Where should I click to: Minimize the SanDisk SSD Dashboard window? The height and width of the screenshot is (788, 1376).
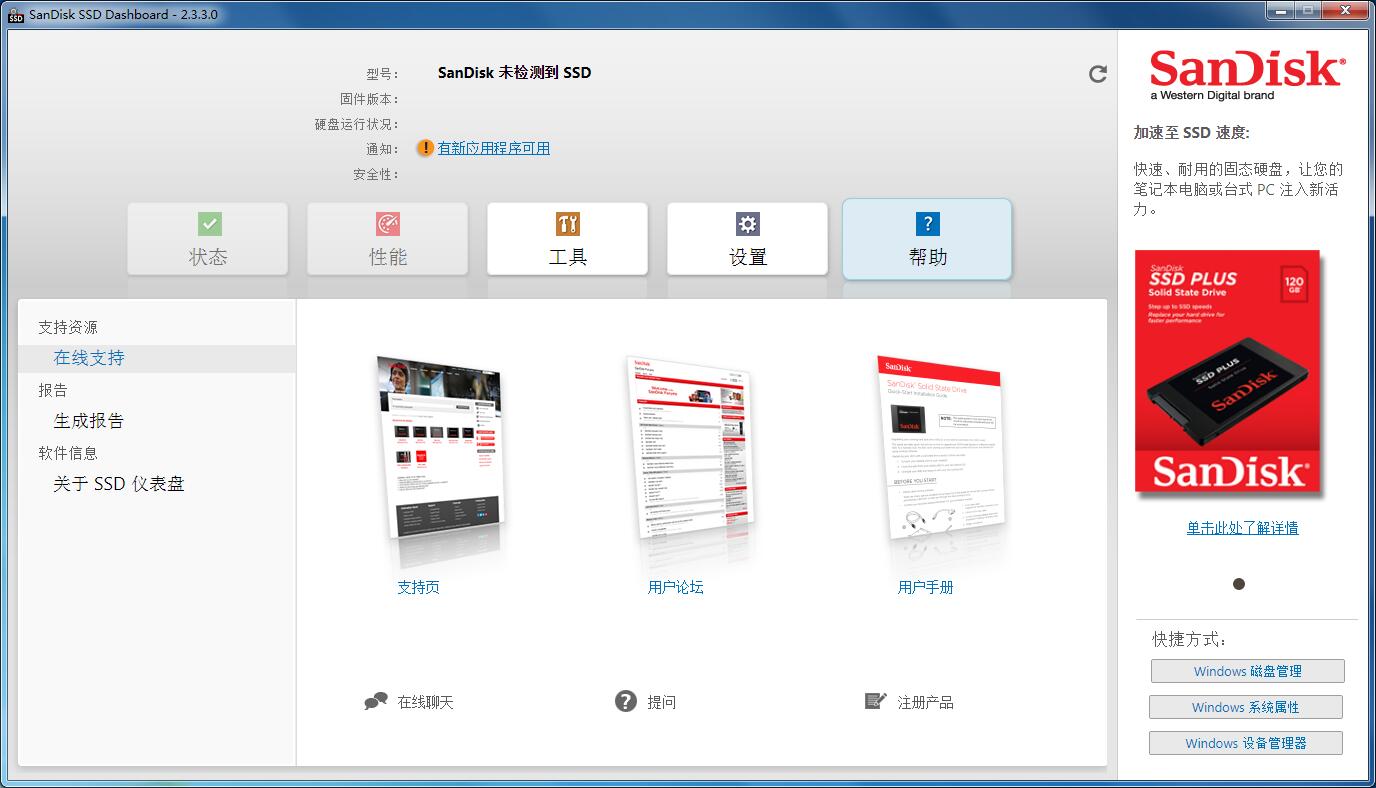pyautogui.click(x=1280, y=11)
